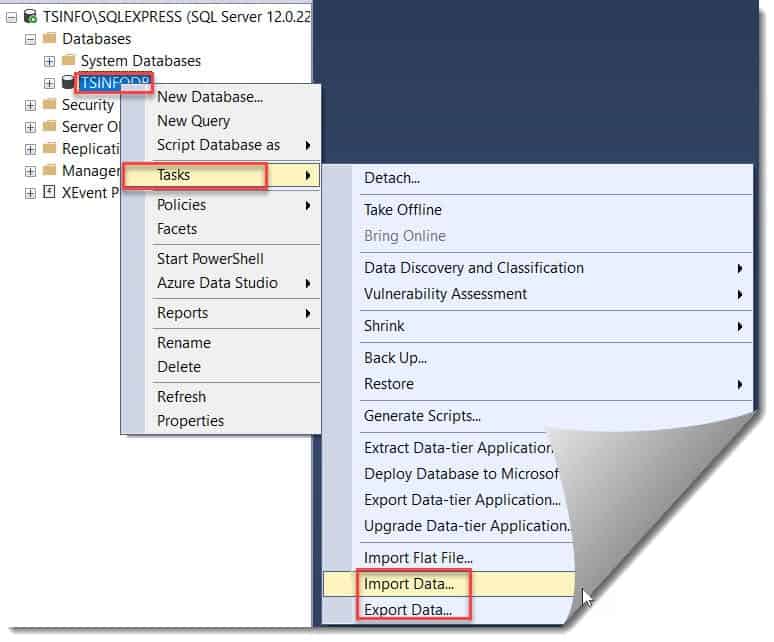The image size is (774, 642).
Task: Choose Start PowerShell menu entry
Action: pyautogui.click(x=210, y=259)
